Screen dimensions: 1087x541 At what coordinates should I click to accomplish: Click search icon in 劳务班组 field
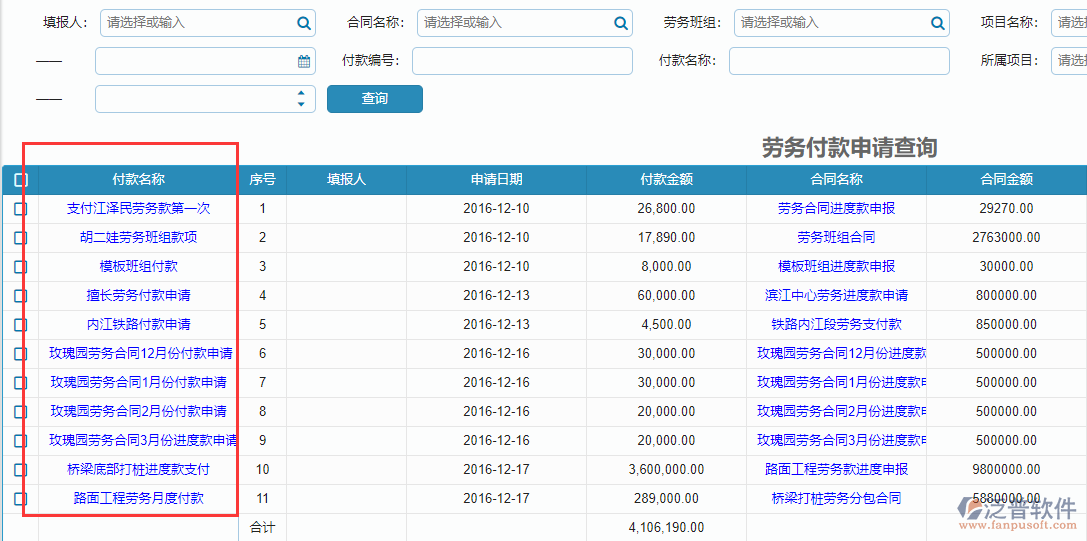coord(938,23)
